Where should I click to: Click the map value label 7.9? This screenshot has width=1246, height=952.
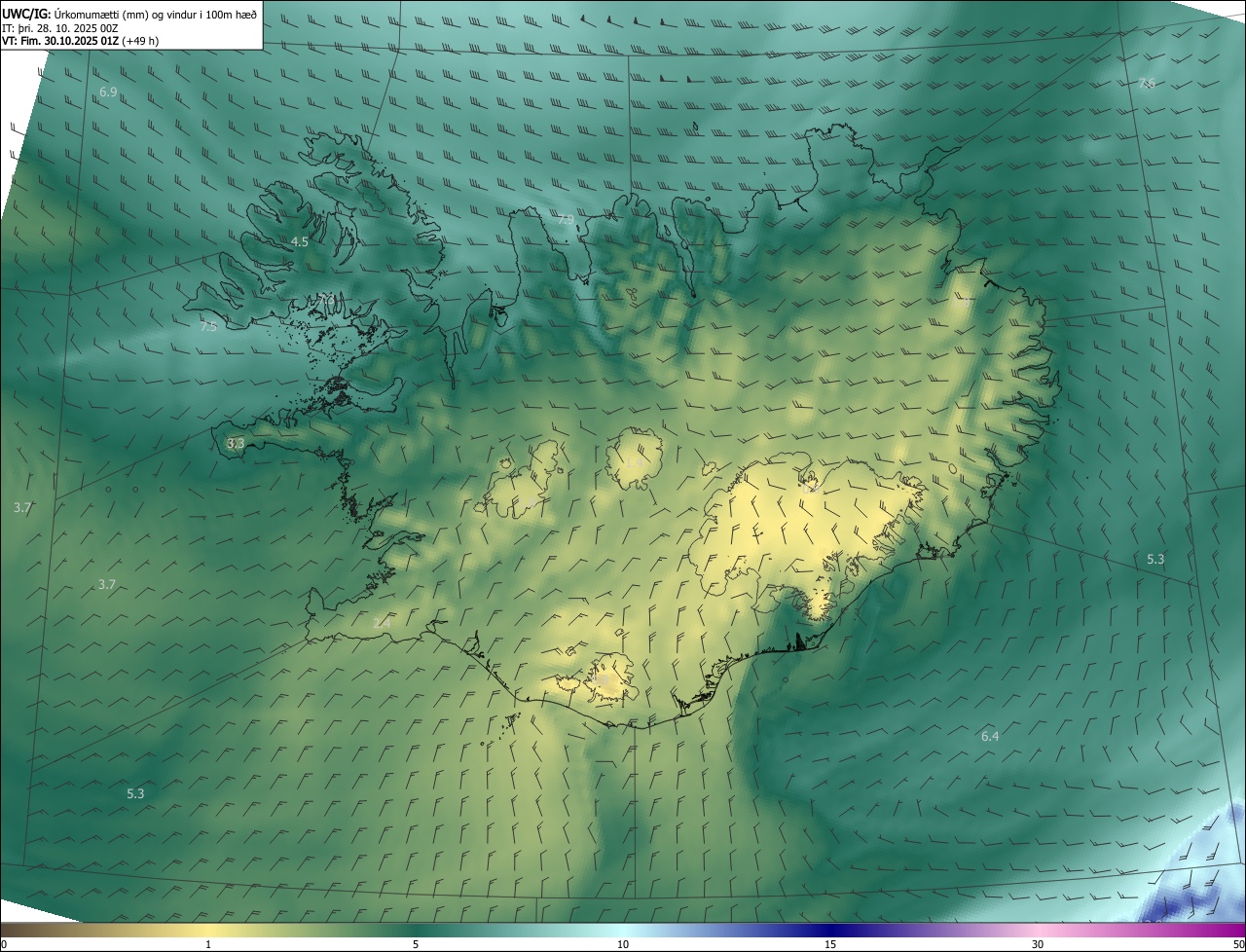pos(566,220)
